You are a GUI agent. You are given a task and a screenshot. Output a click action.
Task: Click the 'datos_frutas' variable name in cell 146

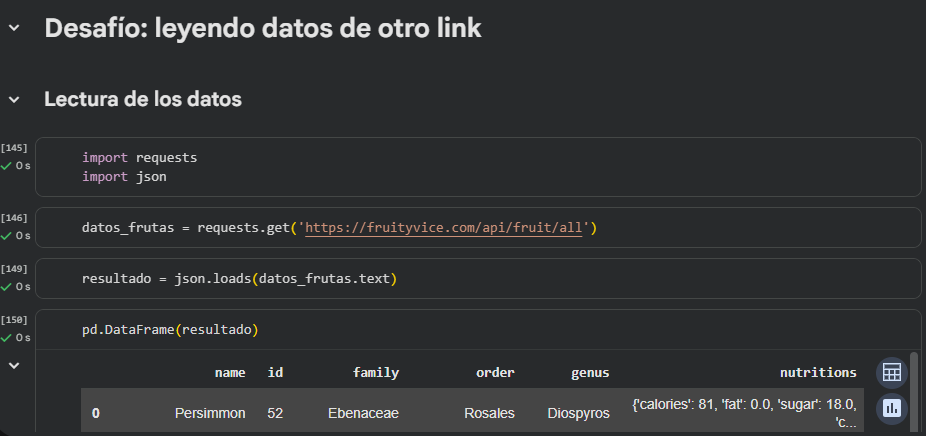(x=128, y=227)
